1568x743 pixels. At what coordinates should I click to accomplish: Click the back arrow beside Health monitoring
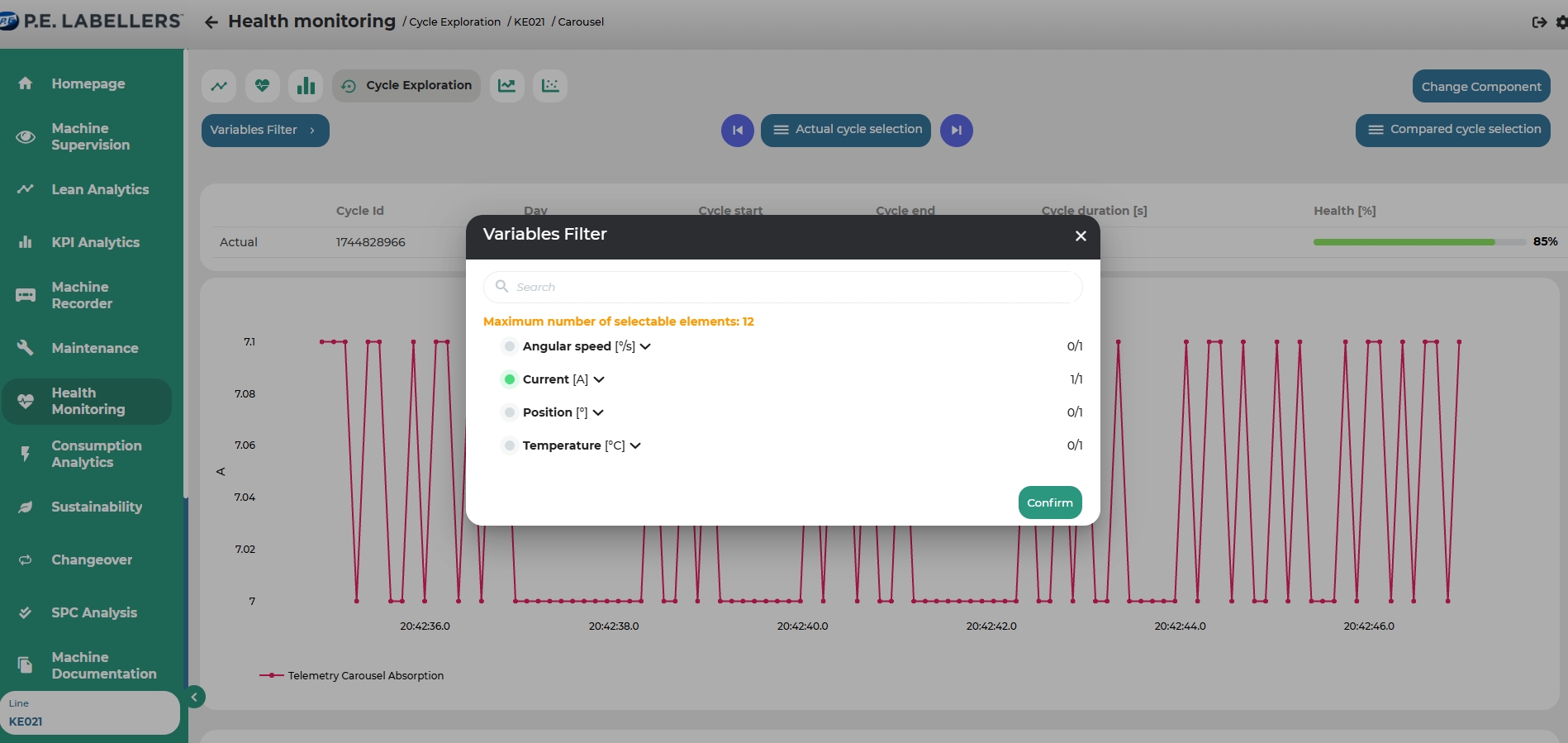(211, 22)
